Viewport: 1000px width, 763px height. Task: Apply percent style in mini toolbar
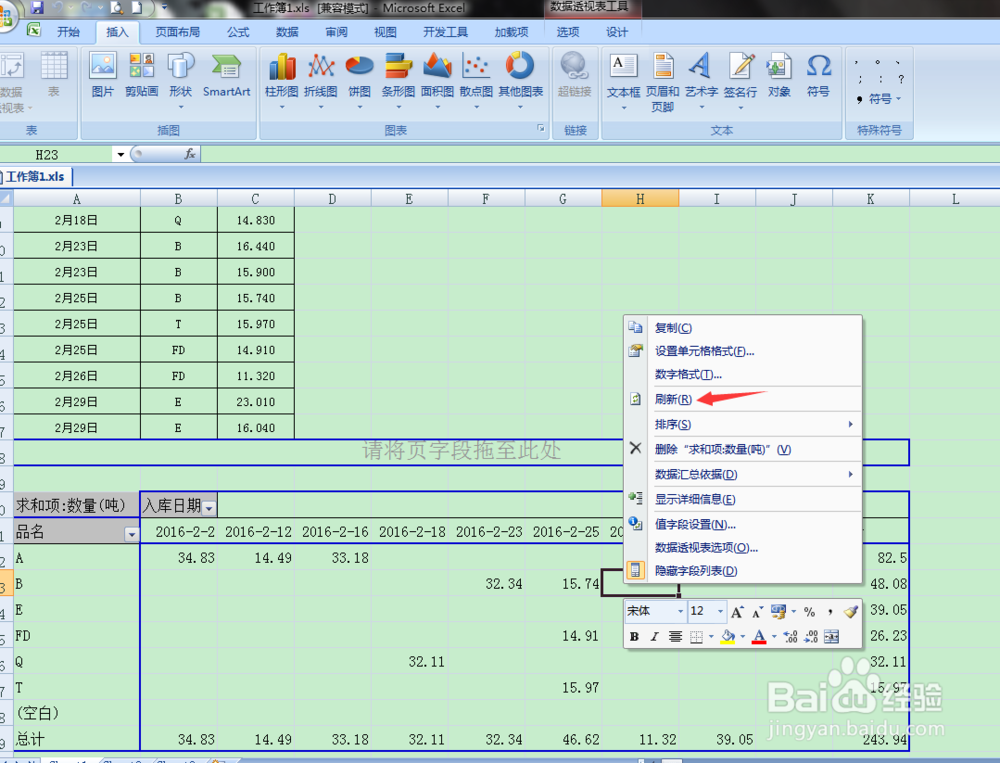809,612
